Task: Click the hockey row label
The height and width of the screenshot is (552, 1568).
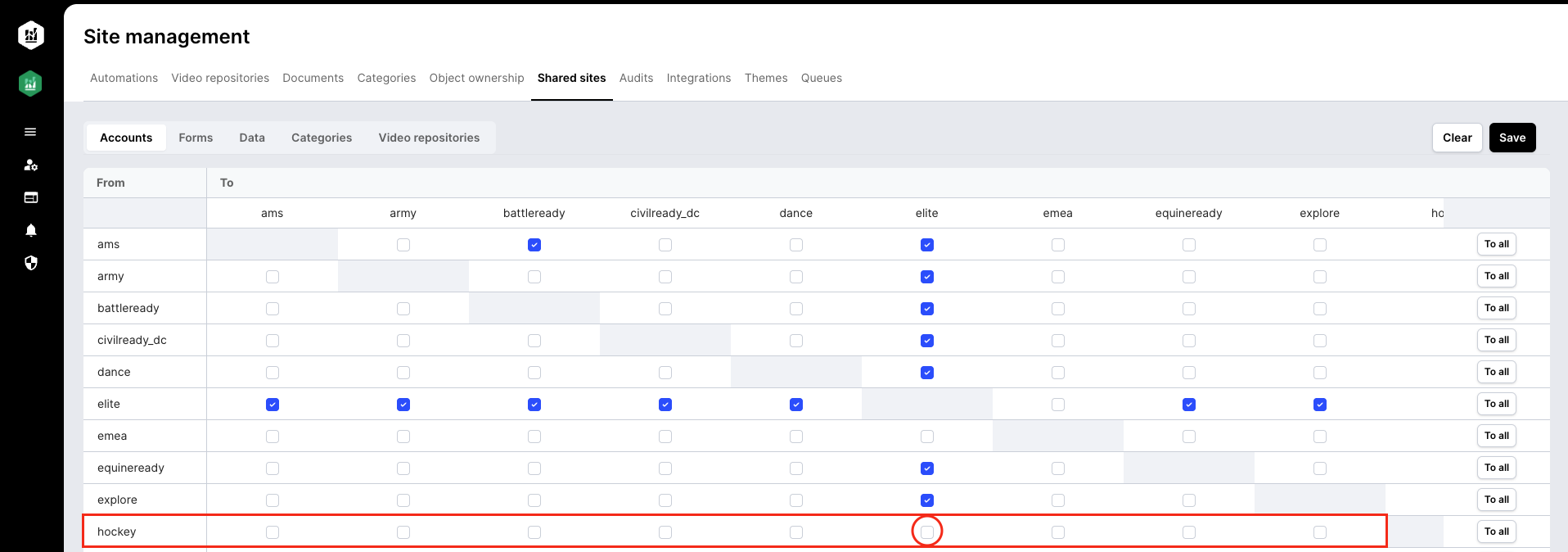Action: point(116,532)
